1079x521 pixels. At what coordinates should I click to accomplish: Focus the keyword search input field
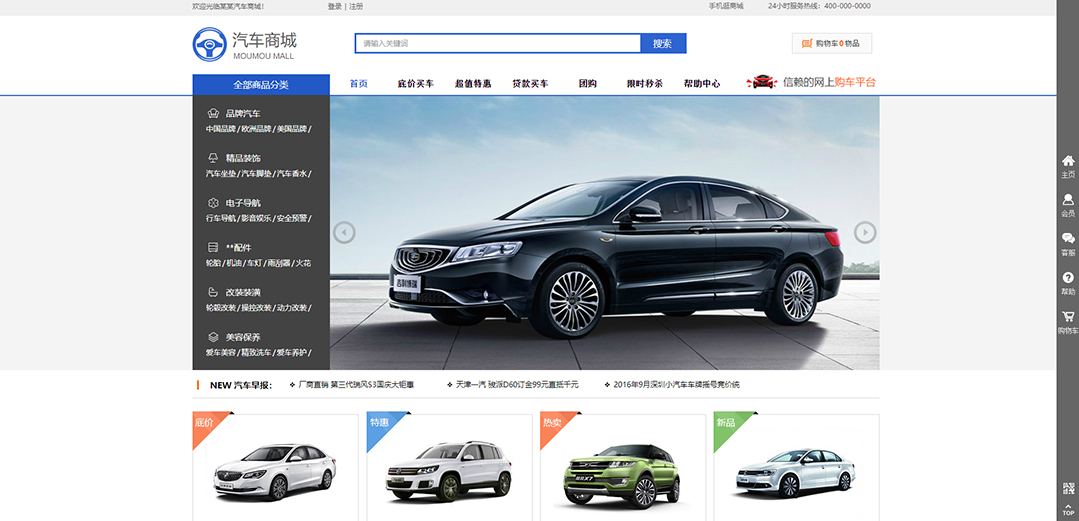(497, 44)
